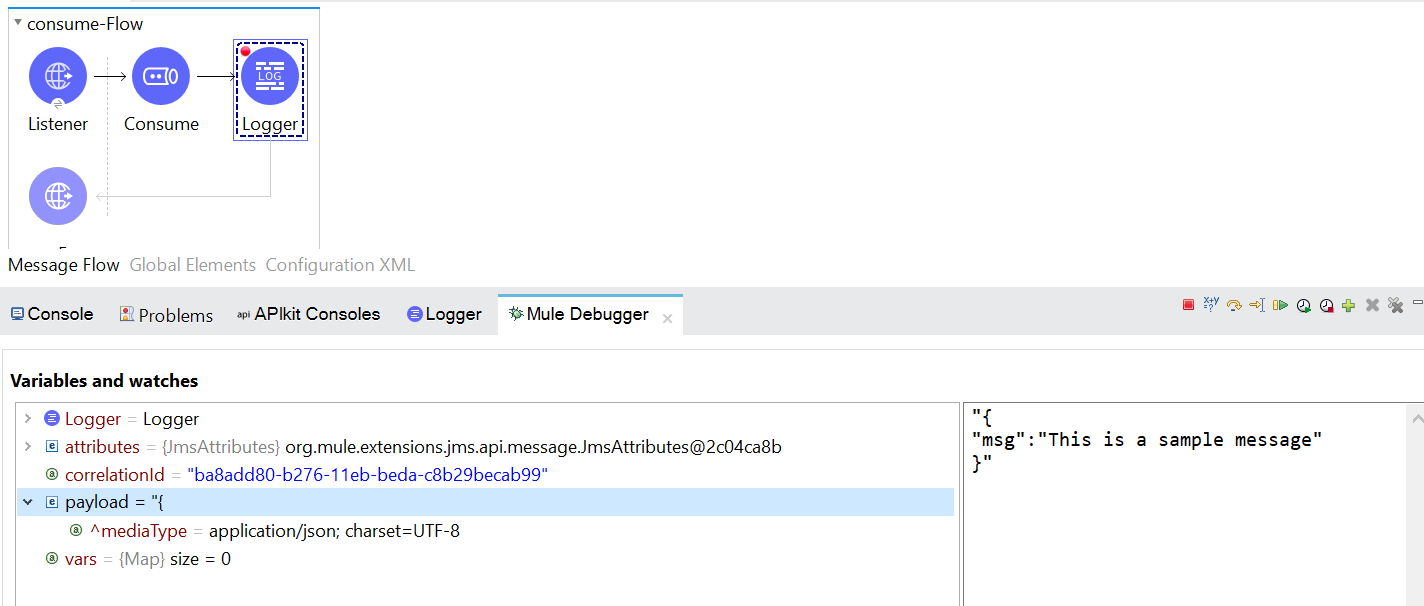Click the green plus Add Watch icon
This screenshot has width=1424, height=606.
(1348, 305)
